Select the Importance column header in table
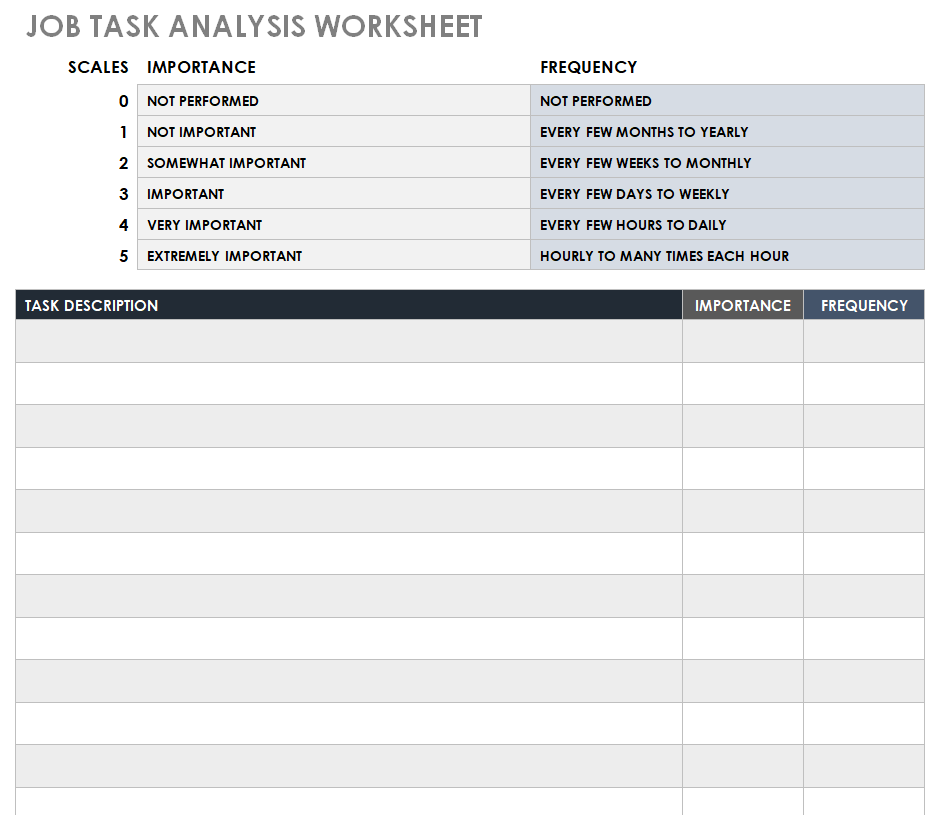The height and width of the screenshot is (815, 947). click(742, 306)
